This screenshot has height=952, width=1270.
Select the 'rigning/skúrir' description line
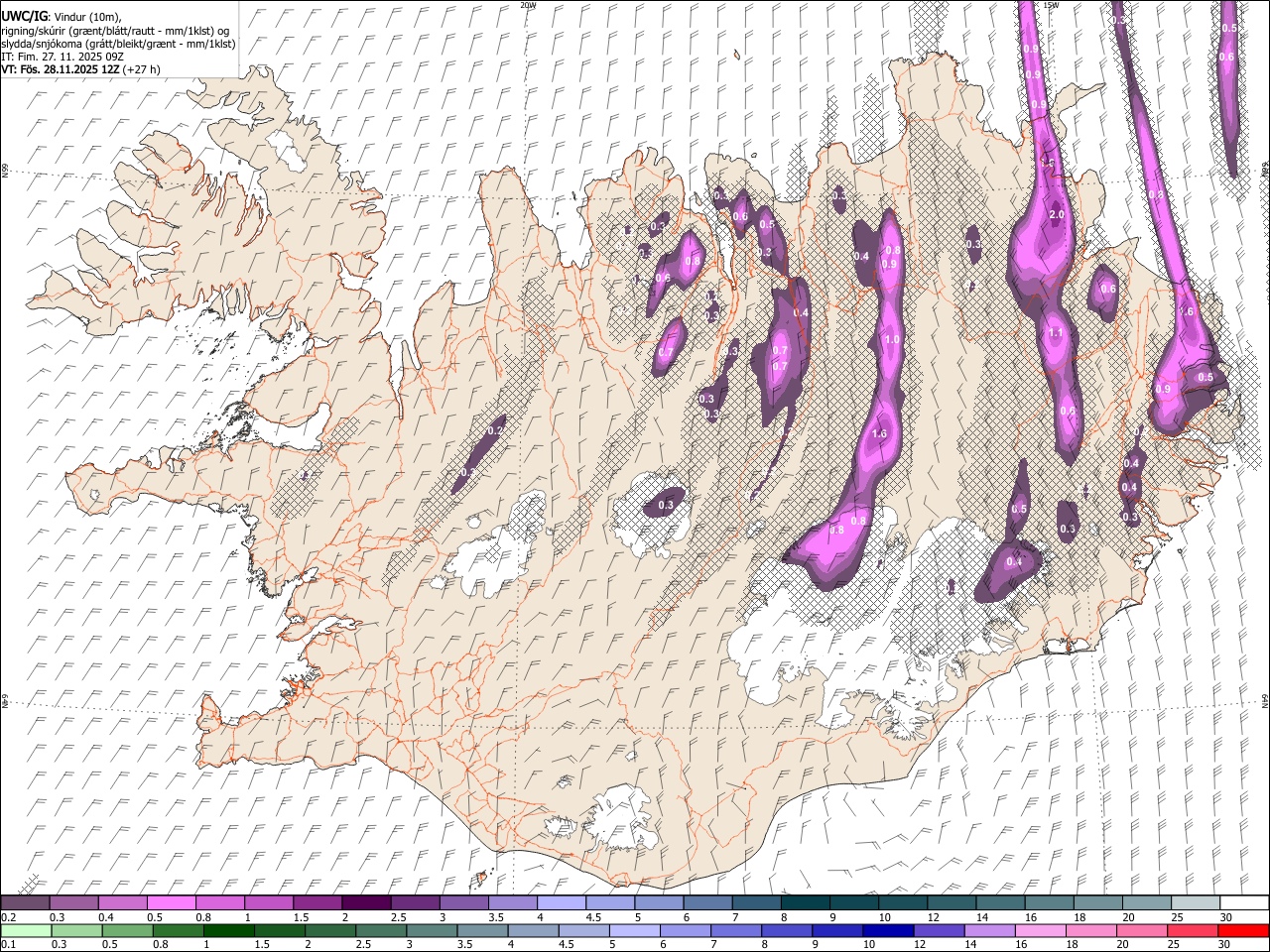pos(114,31)
